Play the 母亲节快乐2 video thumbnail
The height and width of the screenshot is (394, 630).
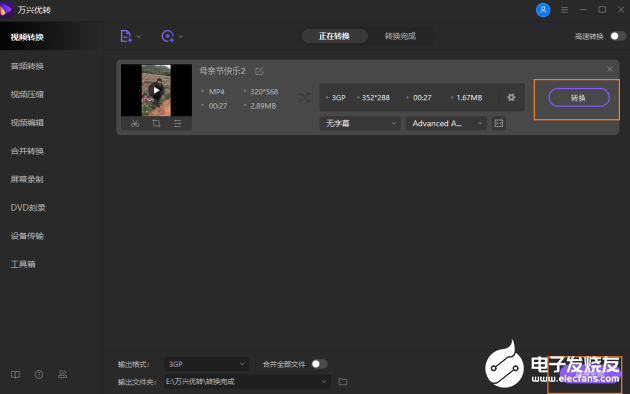click(156, 90)
